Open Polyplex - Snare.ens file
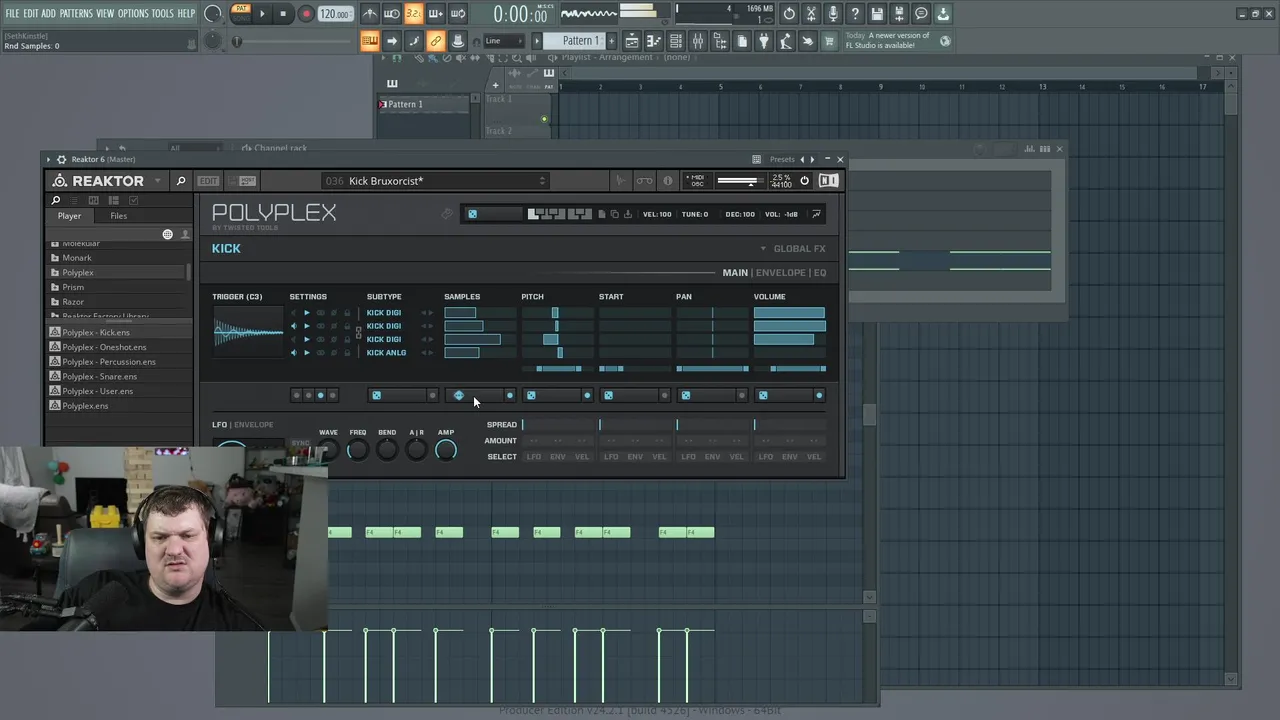Screen dimensions: 1280x720 point(99,376)
